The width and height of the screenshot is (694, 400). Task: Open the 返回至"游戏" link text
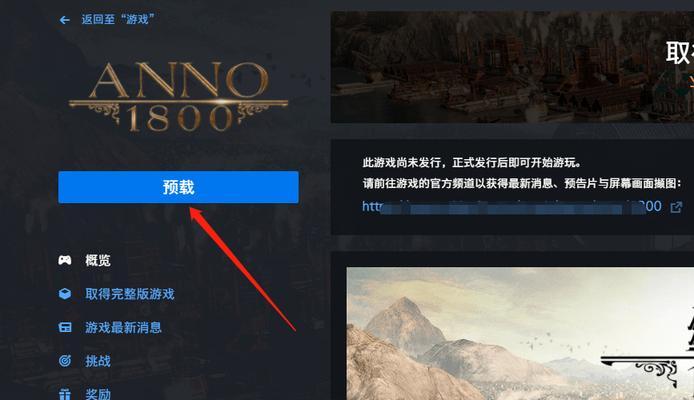tap(118, 19)
